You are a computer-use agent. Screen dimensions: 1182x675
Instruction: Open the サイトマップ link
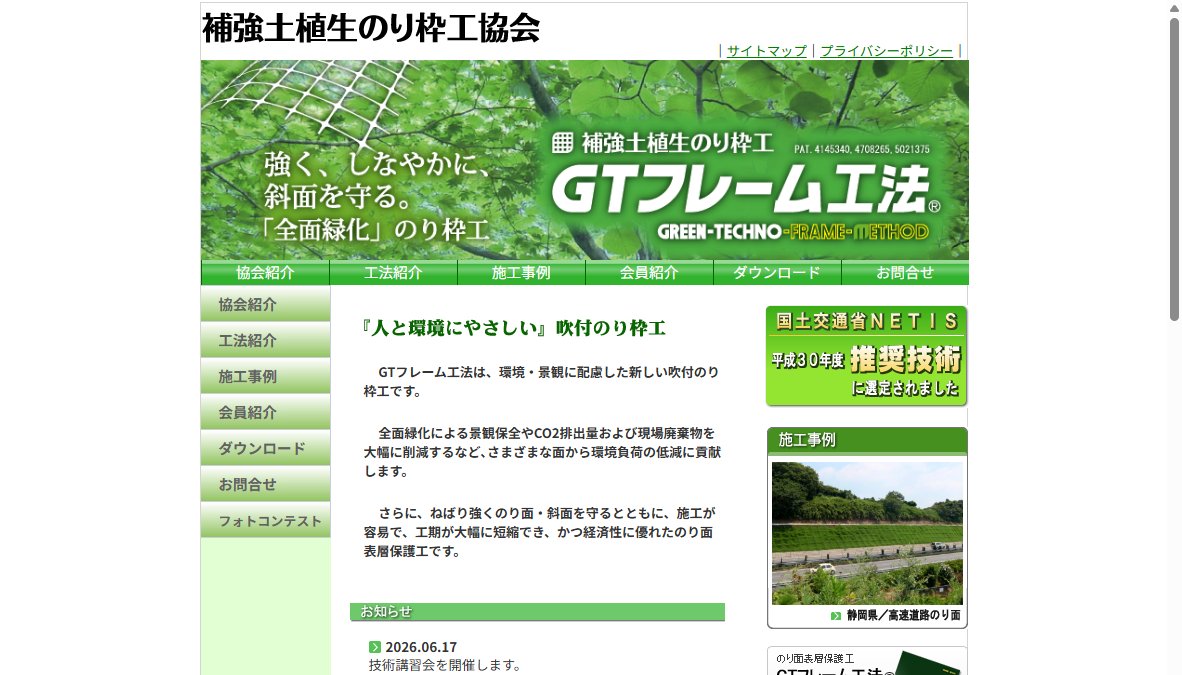[x=766, y=51]
